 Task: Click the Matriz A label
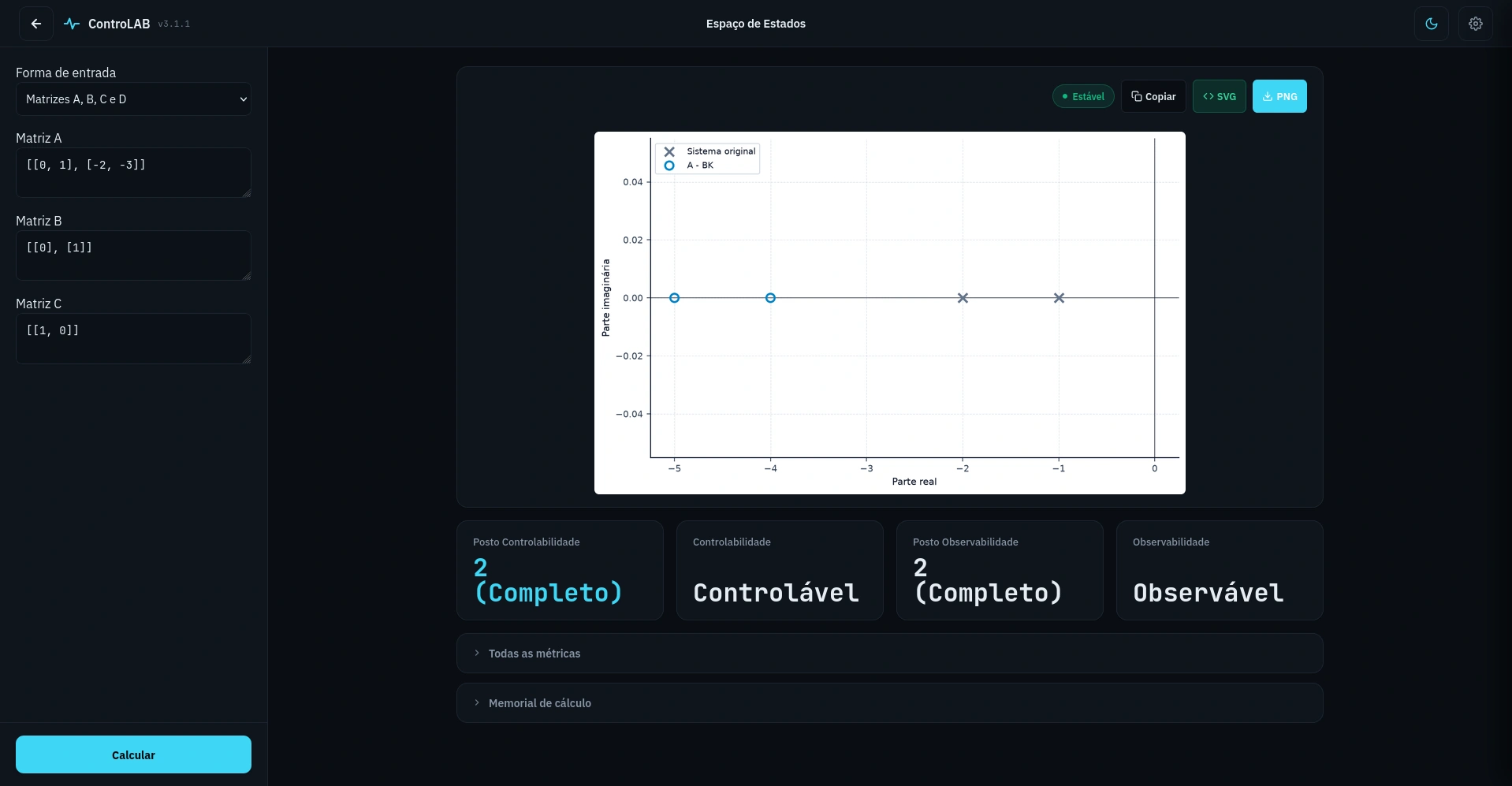click(39, 138)
